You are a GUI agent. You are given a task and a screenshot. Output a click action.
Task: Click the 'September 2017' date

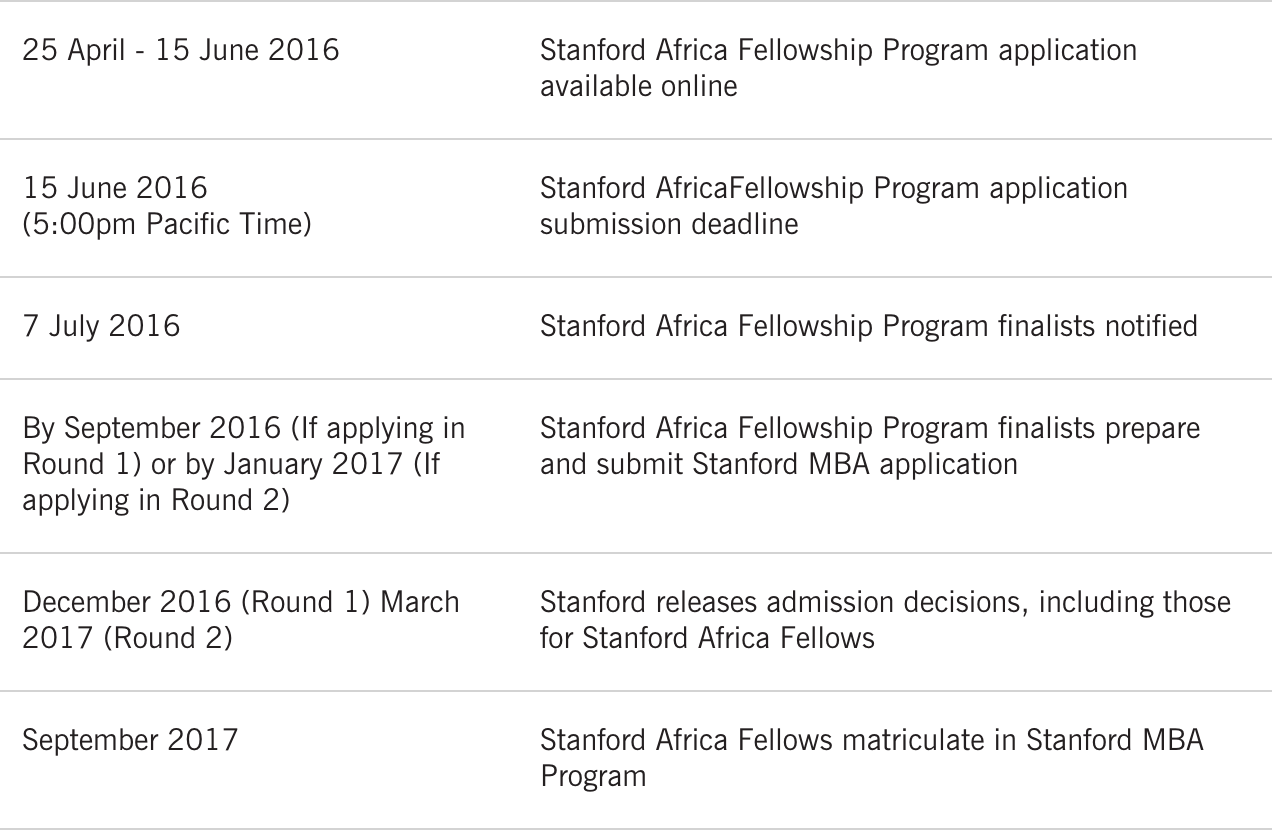(130, 740)
